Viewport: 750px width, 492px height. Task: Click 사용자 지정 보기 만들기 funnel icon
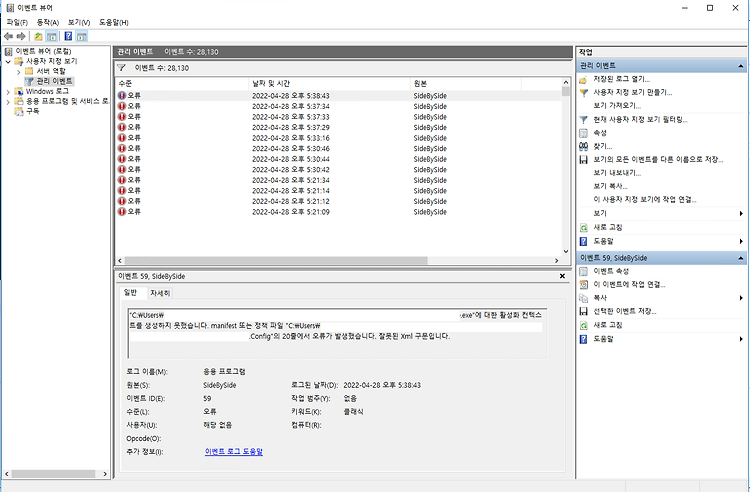(583, 93)
